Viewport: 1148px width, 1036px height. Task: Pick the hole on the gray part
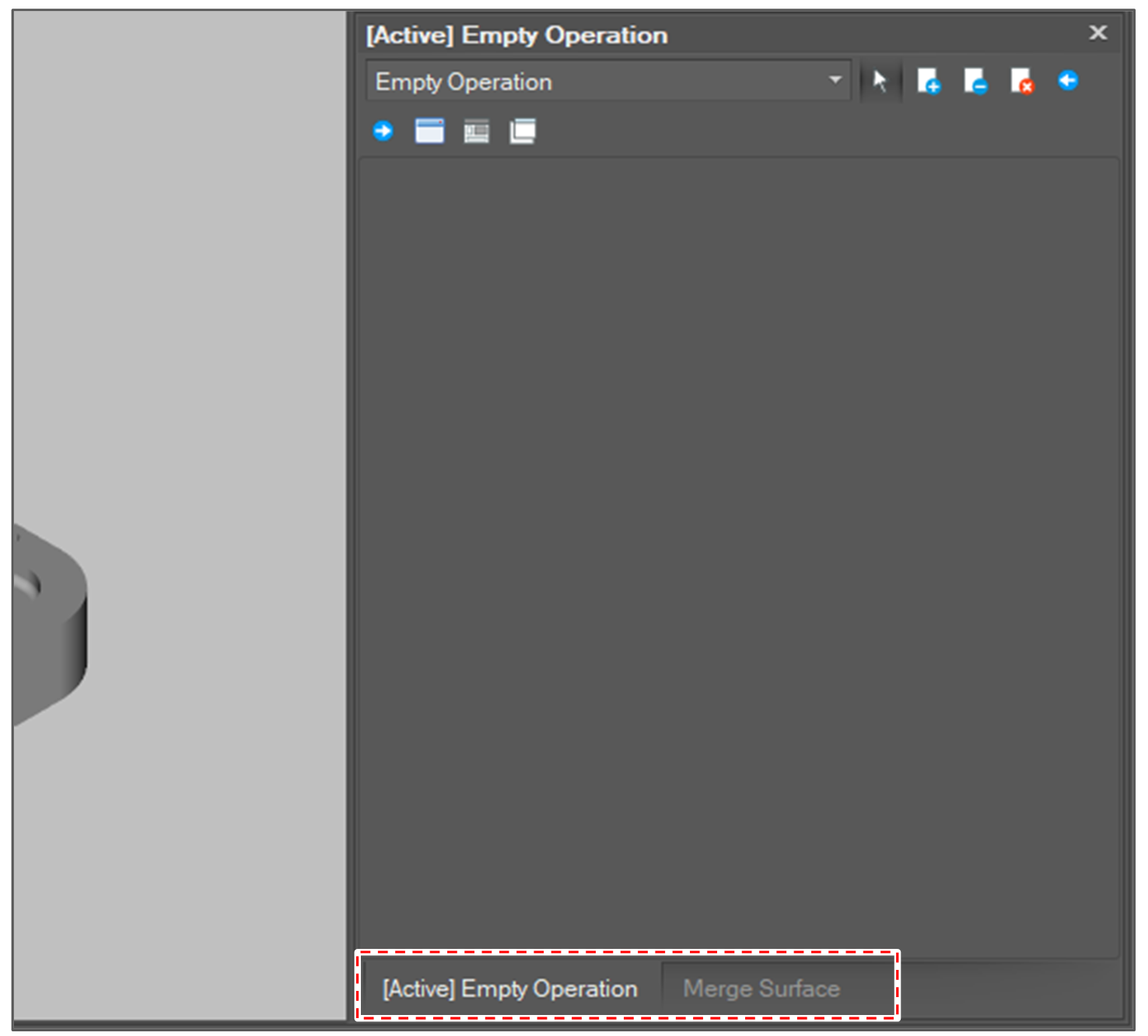(x=28, y=583)
